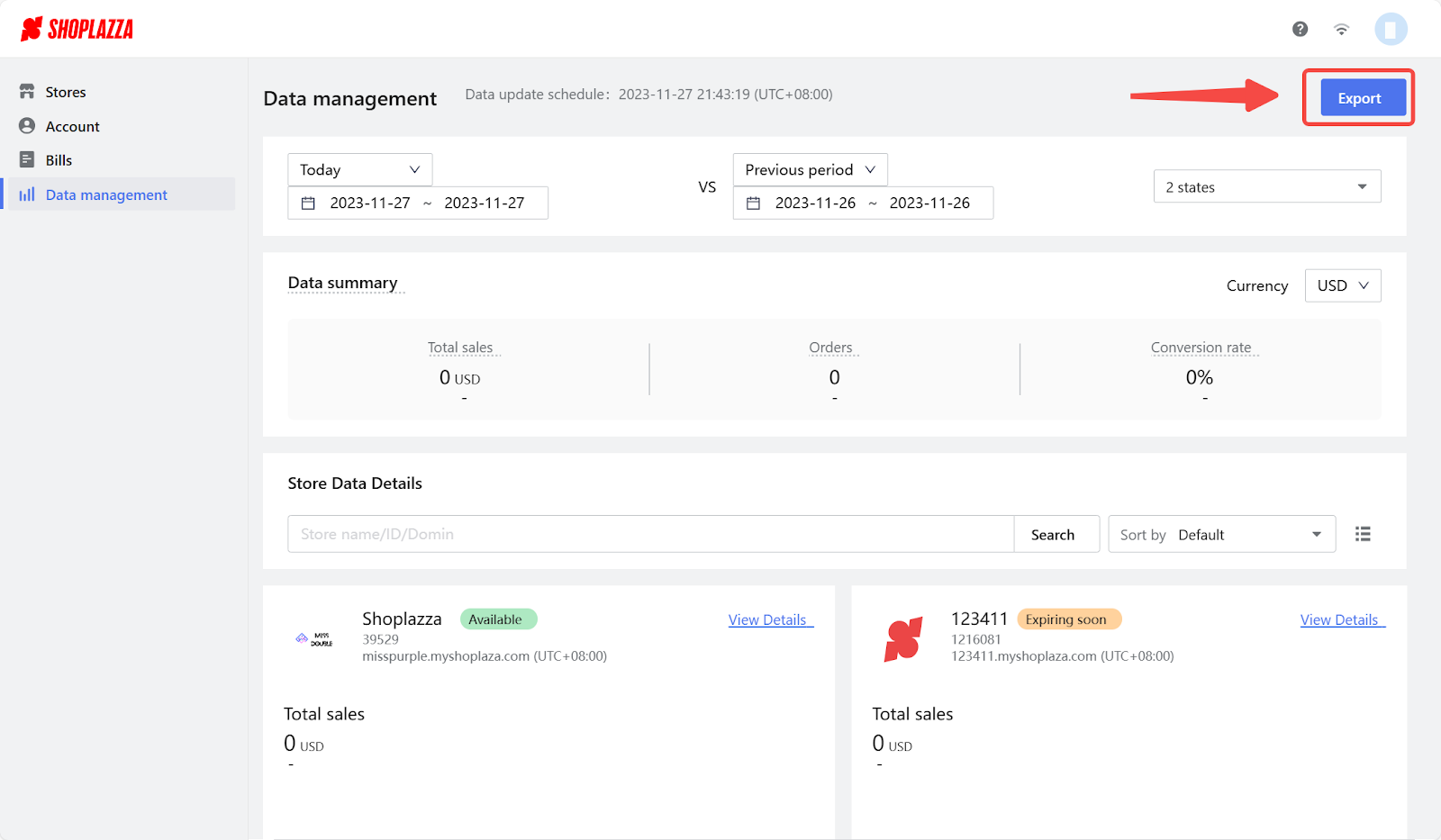
Task: Open the Sort by Default dropdown
Action: [x=1222, y=534]
